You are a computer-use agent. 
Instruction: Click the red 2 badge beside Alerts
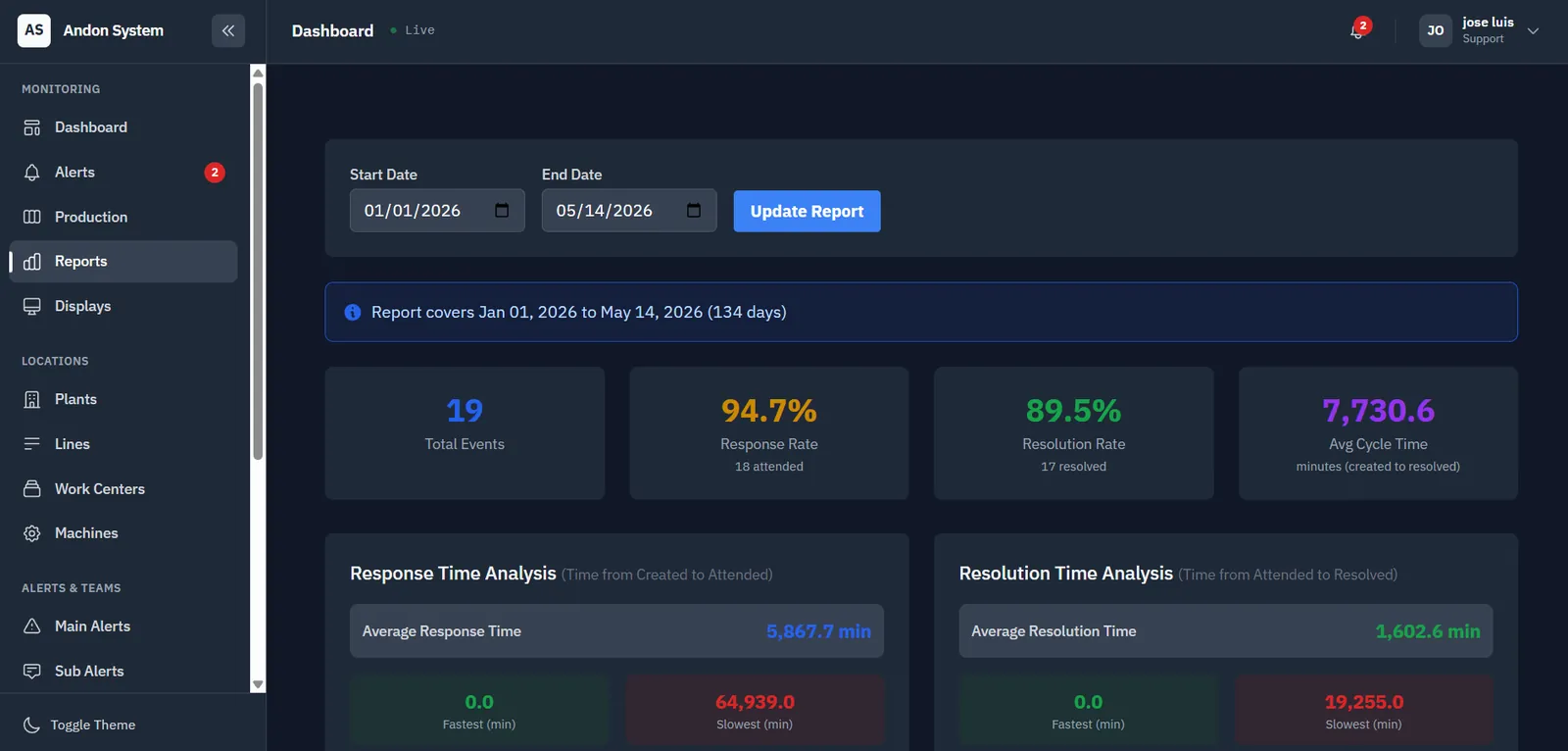point(215,173)
